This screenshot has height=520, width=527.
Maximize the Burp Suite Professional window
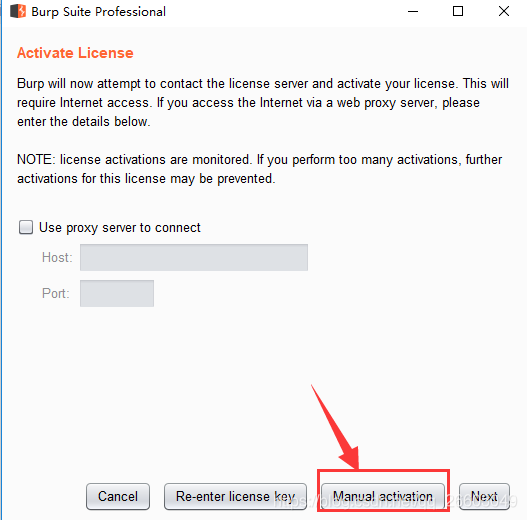458,11
